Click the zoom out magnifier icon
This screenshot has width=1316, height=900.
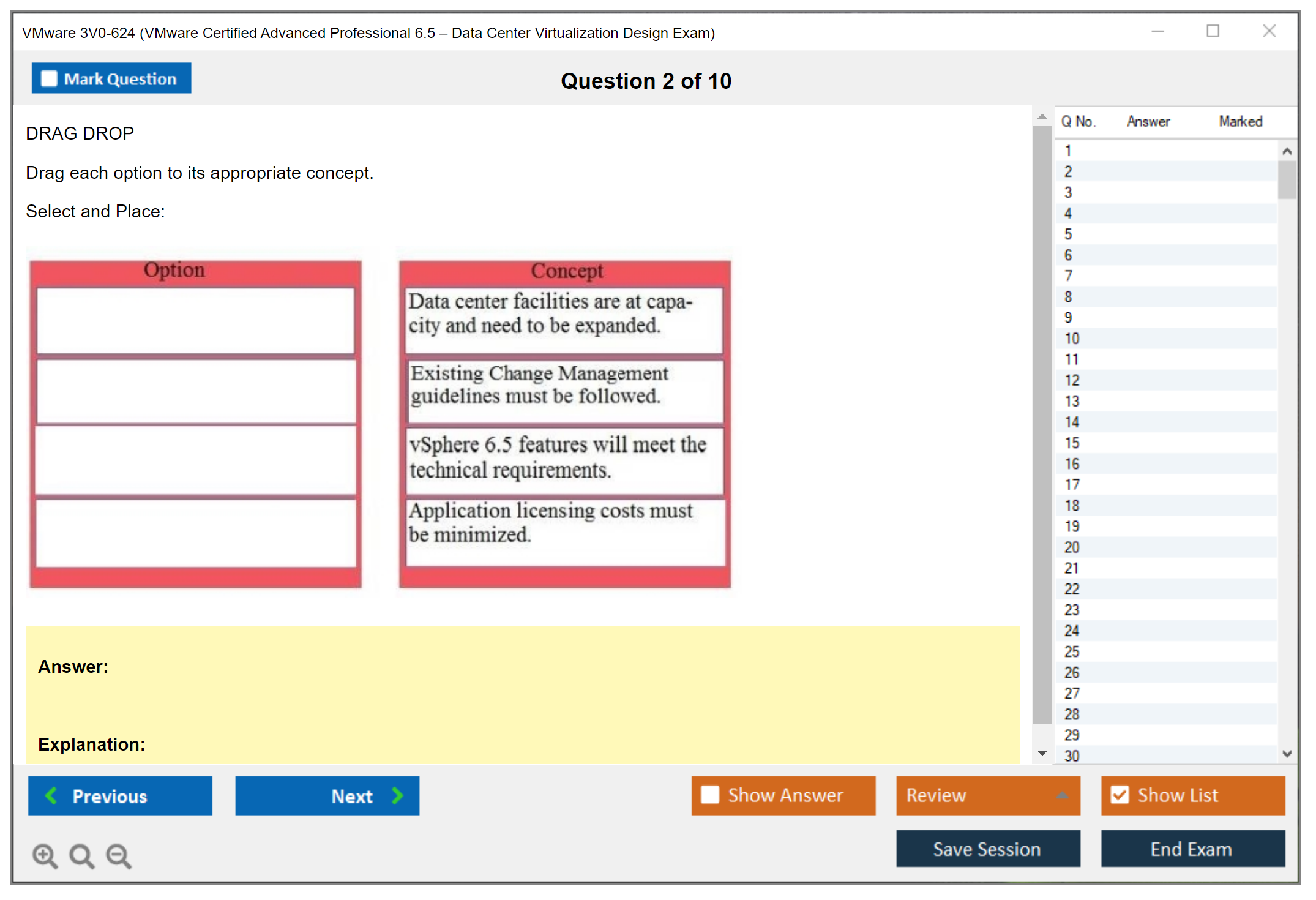click(119, 855)
